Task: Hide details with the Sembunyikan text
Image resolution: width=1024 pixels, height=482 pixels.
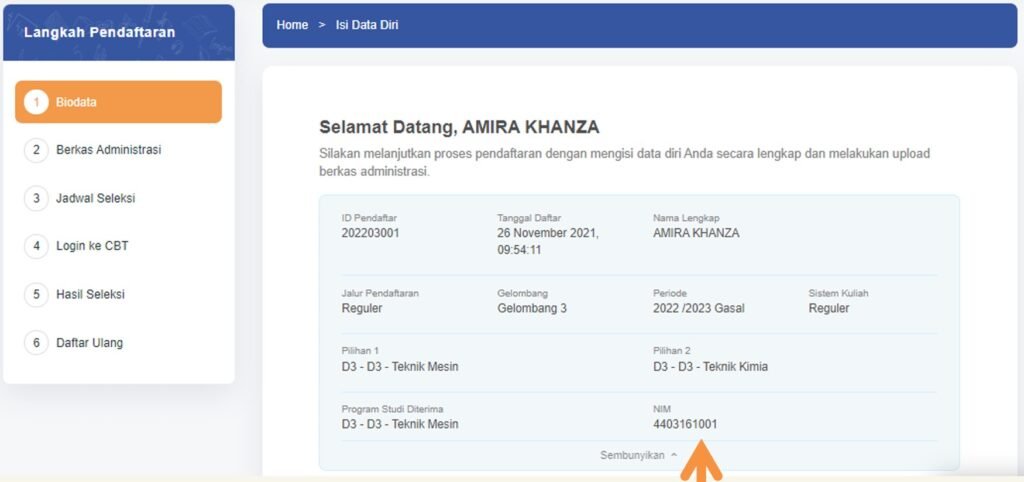Action: [632, 455]
